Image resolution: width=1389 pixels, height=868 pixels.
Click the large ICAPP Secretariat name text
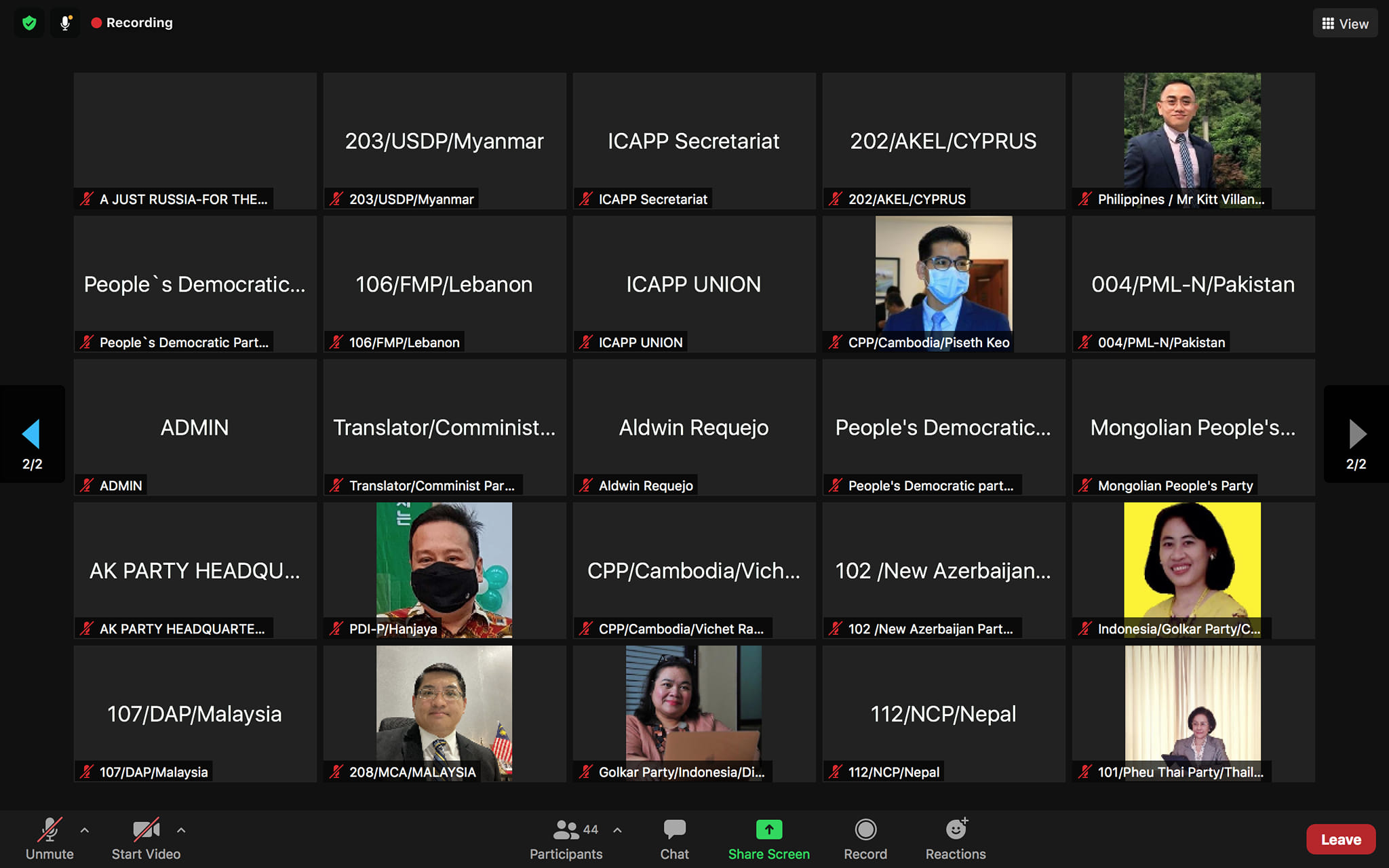[693, 141]
